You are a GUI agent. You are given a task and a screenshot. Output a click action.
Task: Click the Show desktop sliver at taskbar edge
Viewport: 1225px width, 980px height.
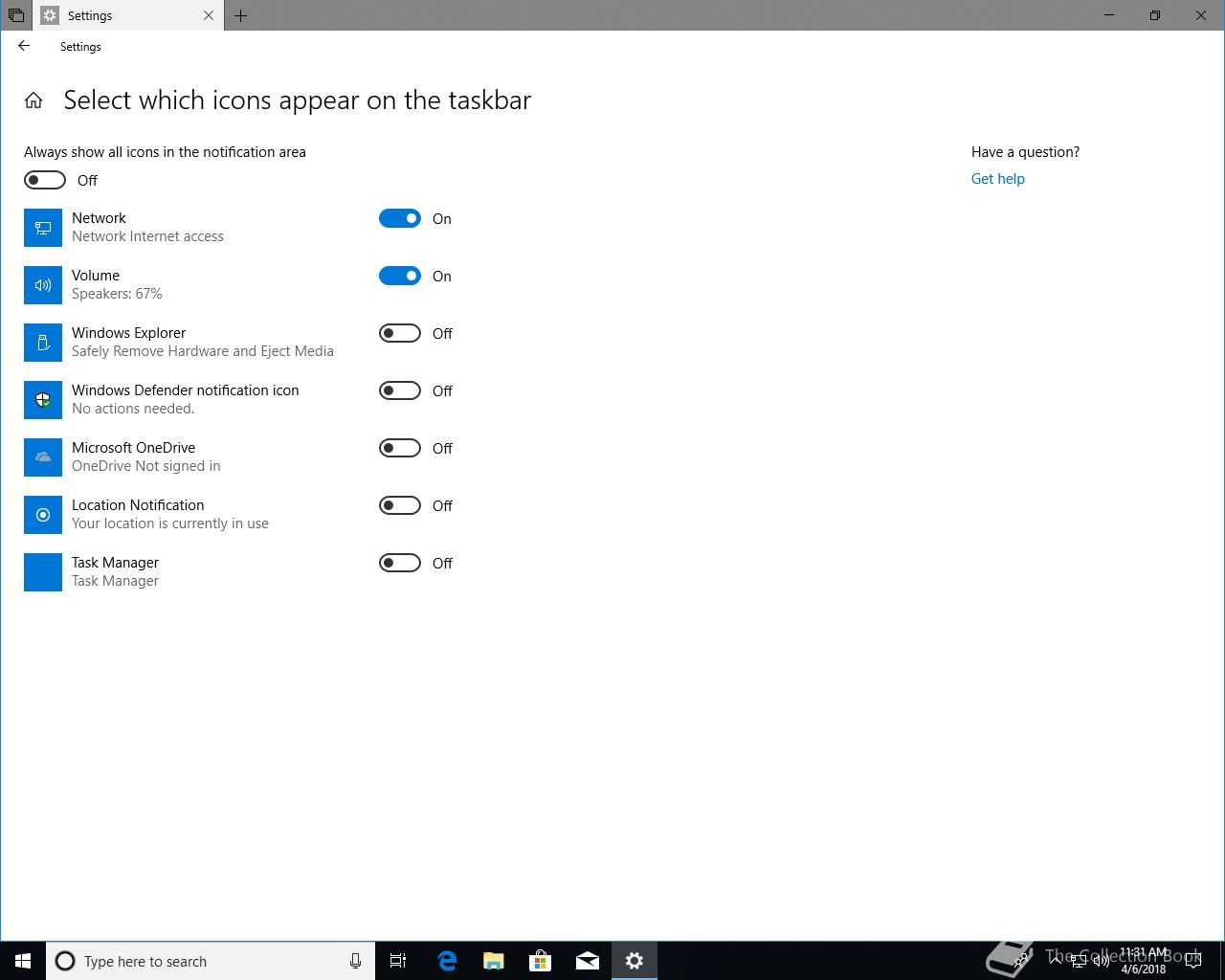(x=1221, y=961)
